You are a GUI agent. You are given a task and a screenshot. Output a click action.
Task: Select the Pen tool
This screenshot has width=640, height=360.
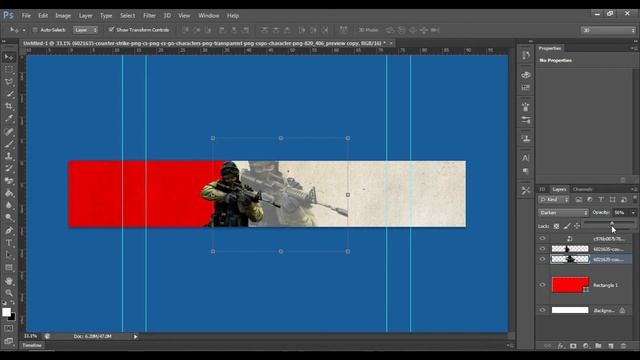click(x=9, y=231)
